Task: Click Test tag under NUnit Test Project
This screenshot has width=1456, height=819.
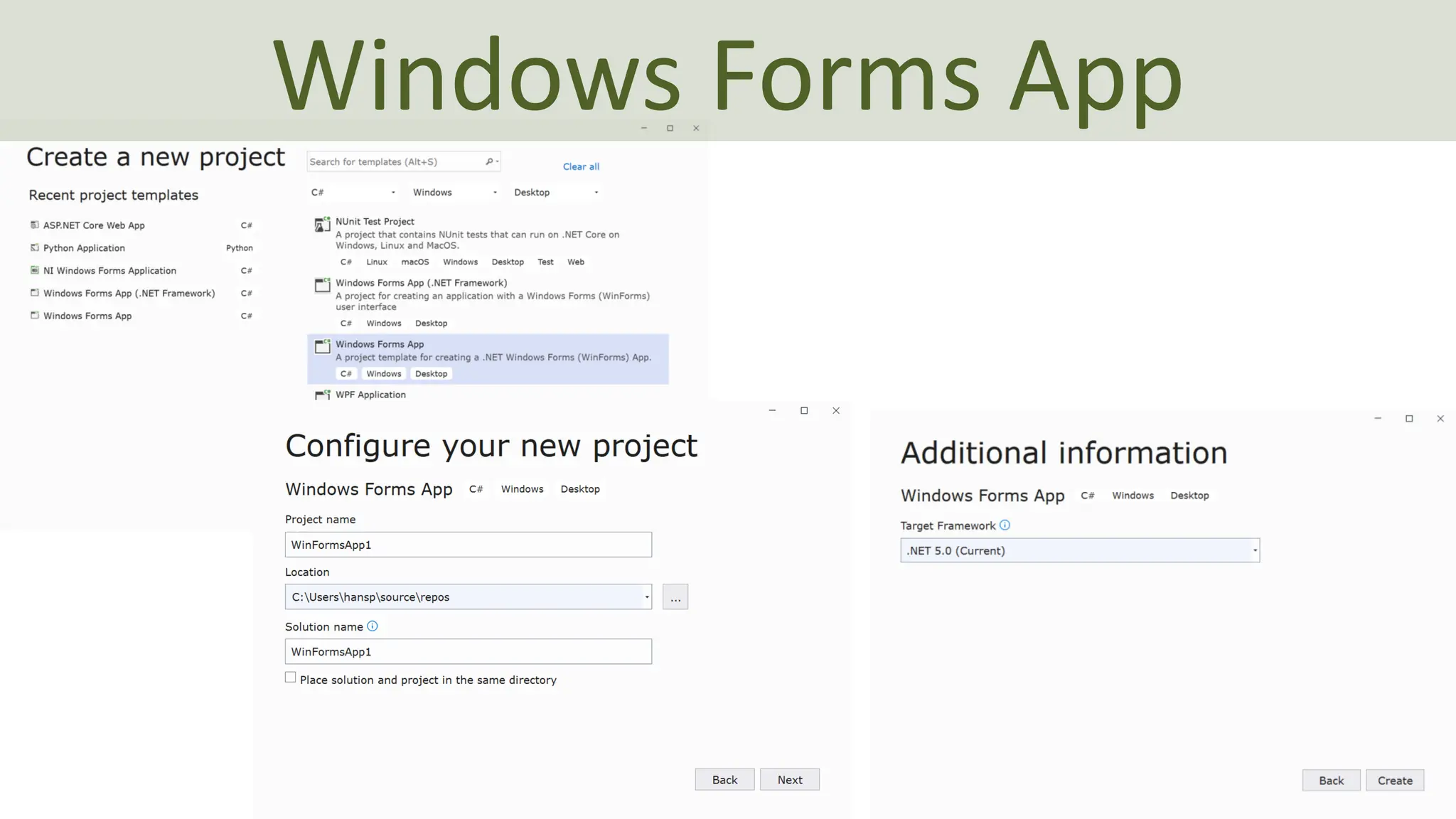Action: (545, 262)
